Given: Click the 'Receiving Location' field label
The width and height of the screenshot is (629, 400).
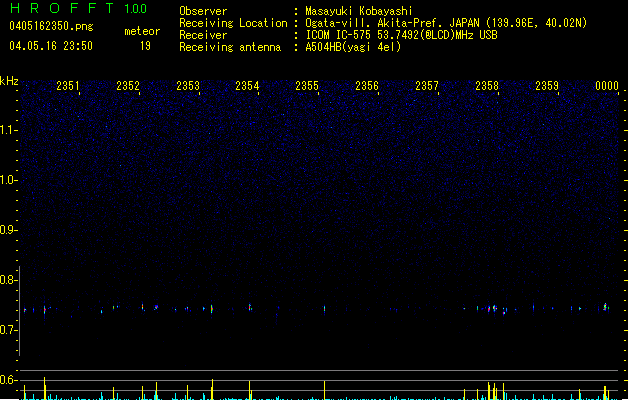Looking at the screenshot, I should pyautogui.click(x=233, y=23).
